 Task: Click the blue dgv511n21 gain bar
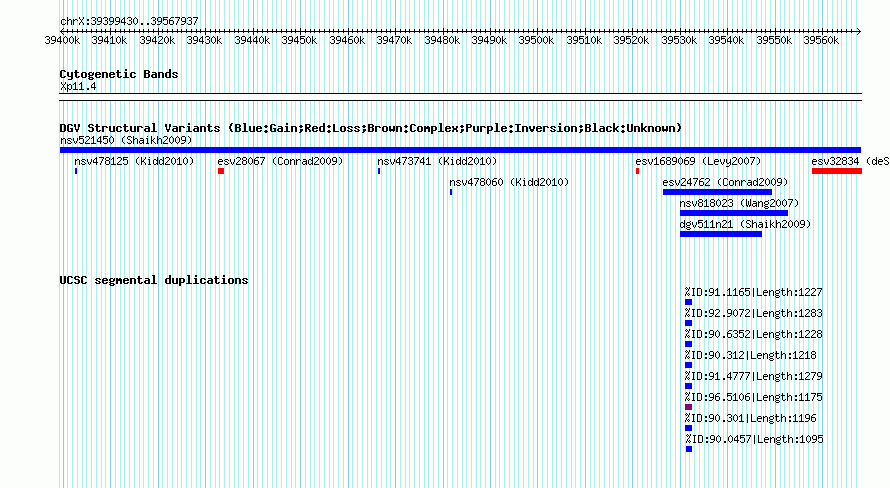coord(721,234)
